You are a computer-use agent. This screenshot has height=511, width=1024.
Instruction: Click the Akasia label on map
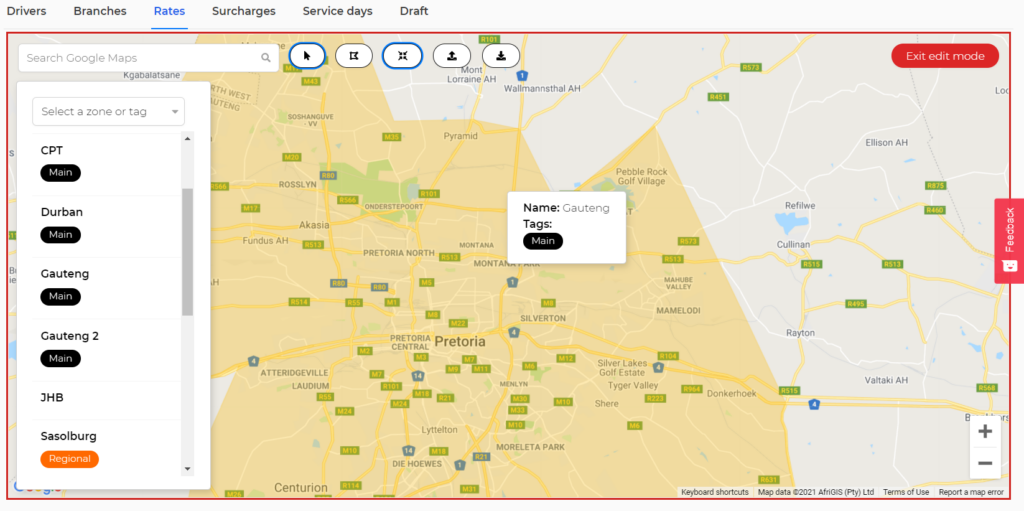[313, 225]
